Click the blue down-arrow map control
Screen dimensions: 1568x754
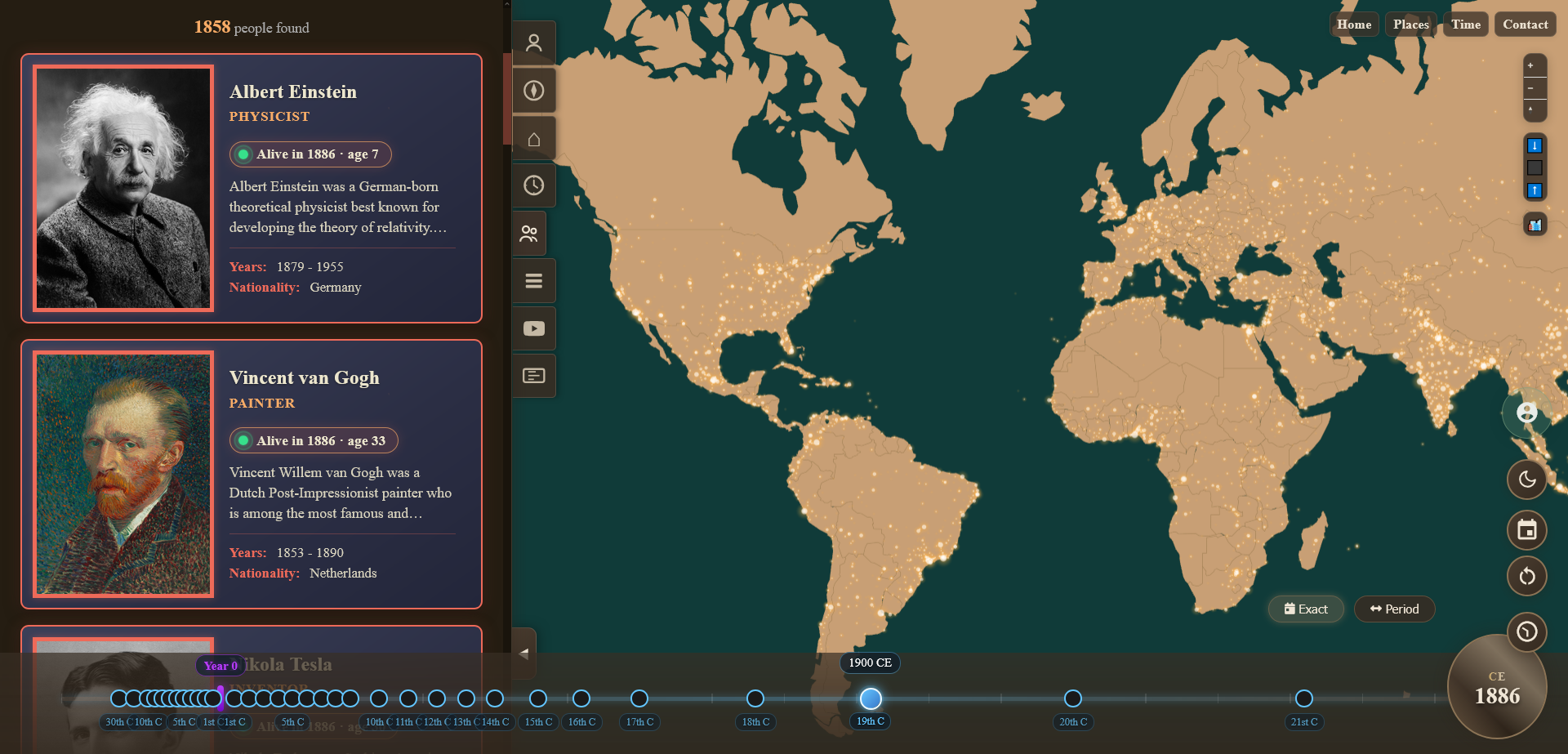(x=1535, y=145)
